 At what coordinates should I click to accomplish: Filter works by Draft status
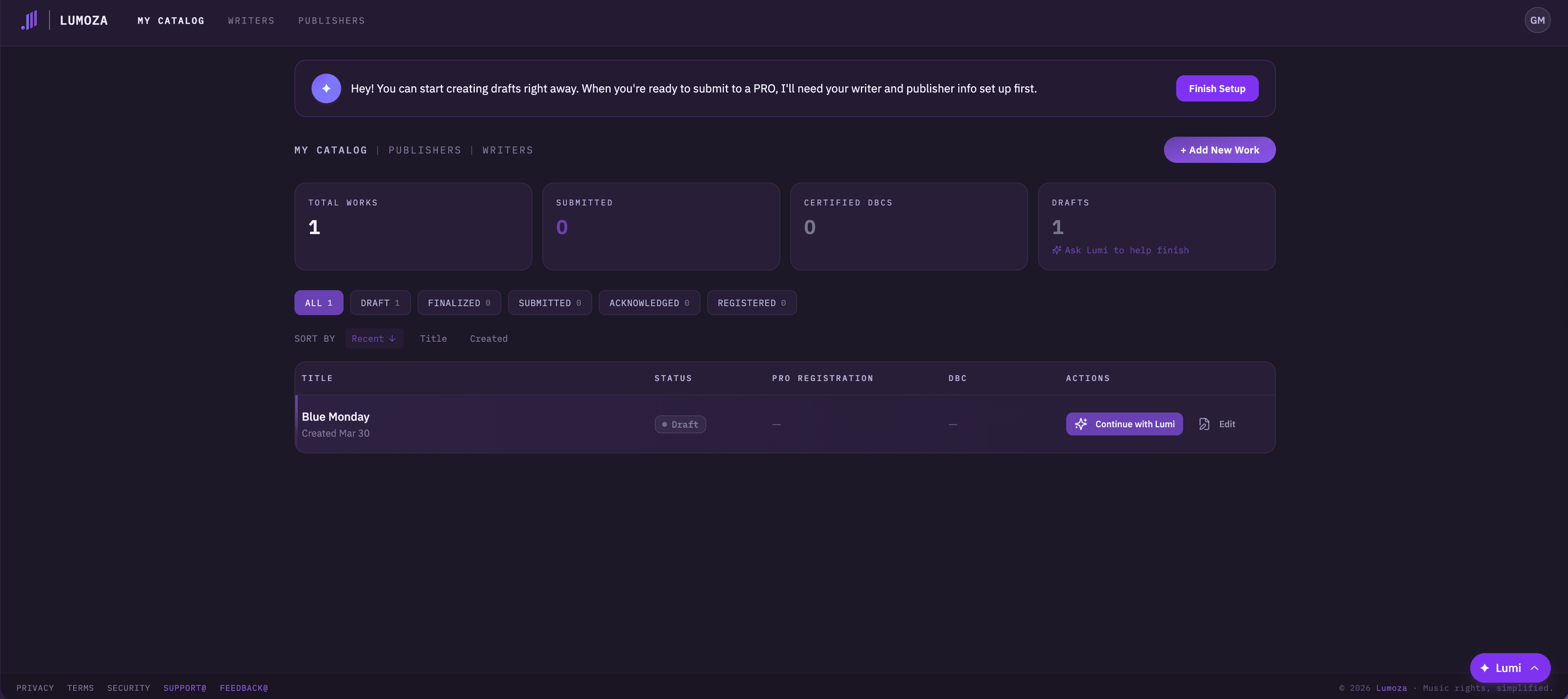point(380,302)
